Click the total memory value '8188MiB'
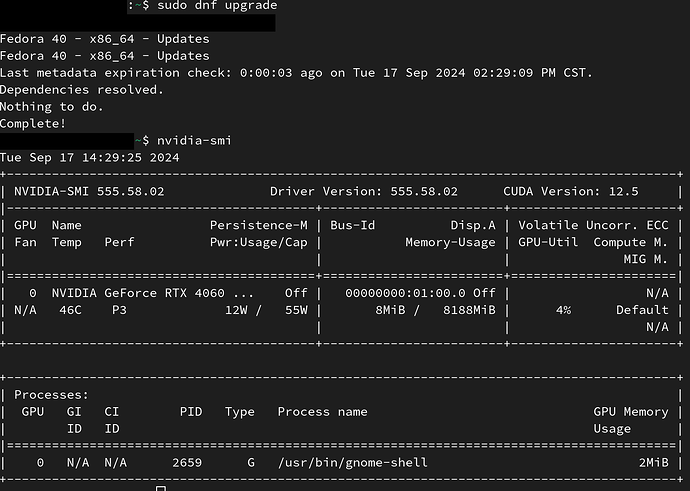This screenshot has height=491, width=690. pyautogui.click(x=469, y=310)
